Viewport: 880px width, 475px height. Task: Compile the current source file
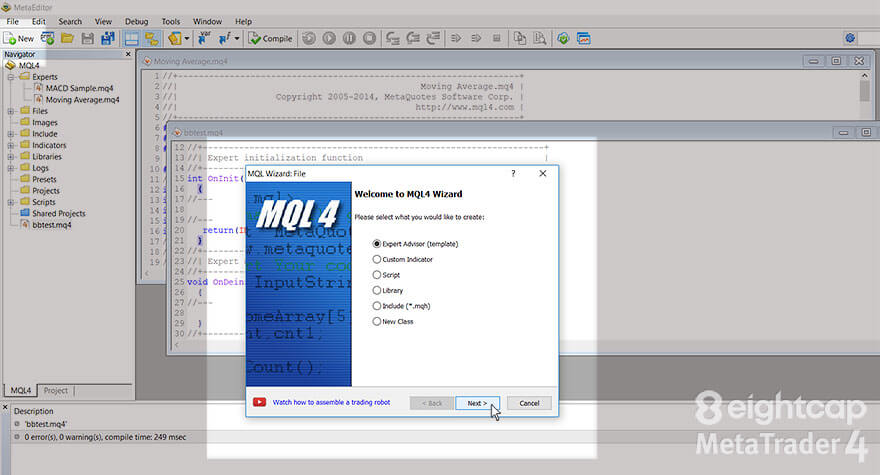click(271, 38)
